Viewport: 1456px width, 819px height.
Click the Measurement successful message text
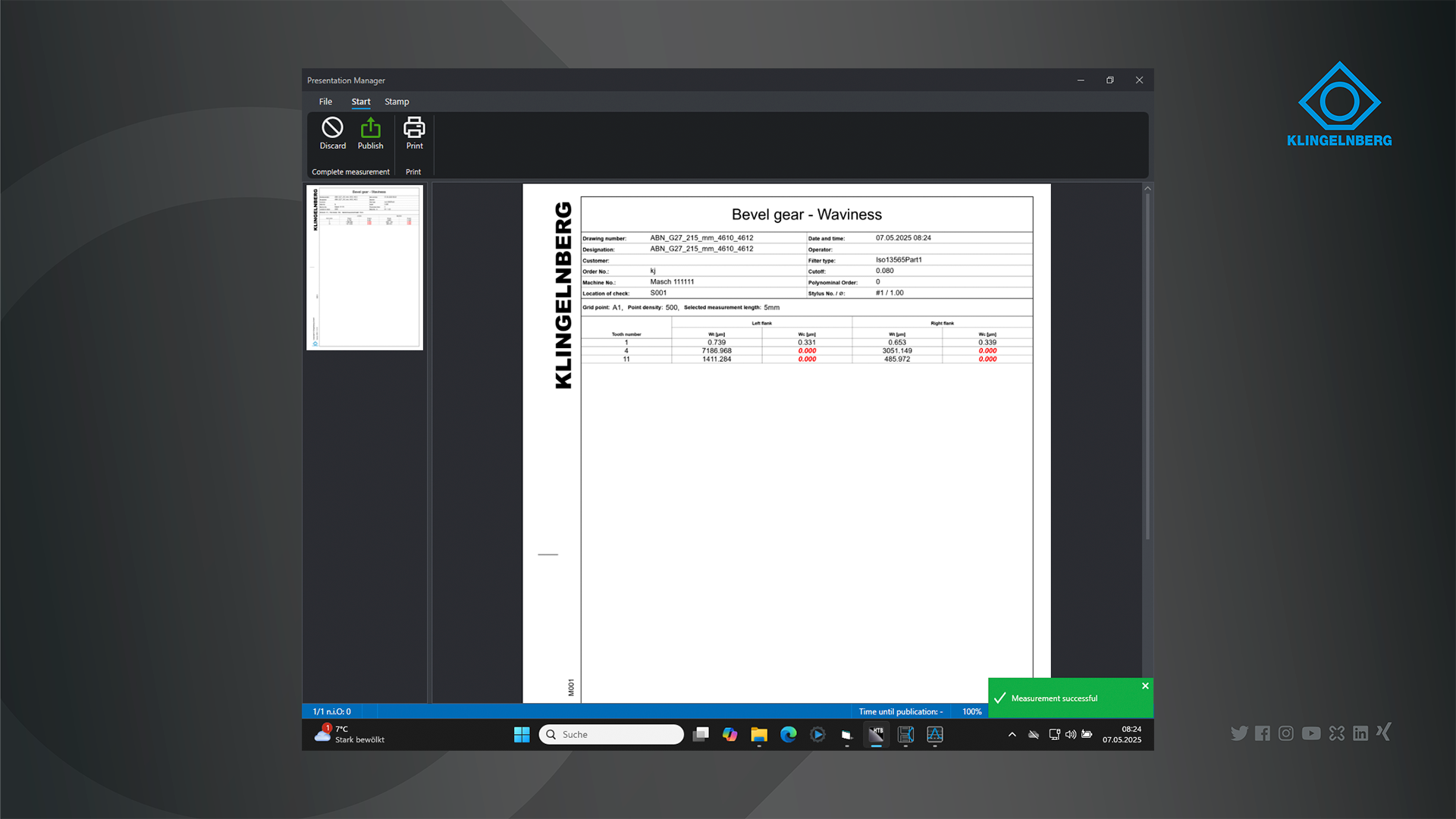tap(1054, 698)
